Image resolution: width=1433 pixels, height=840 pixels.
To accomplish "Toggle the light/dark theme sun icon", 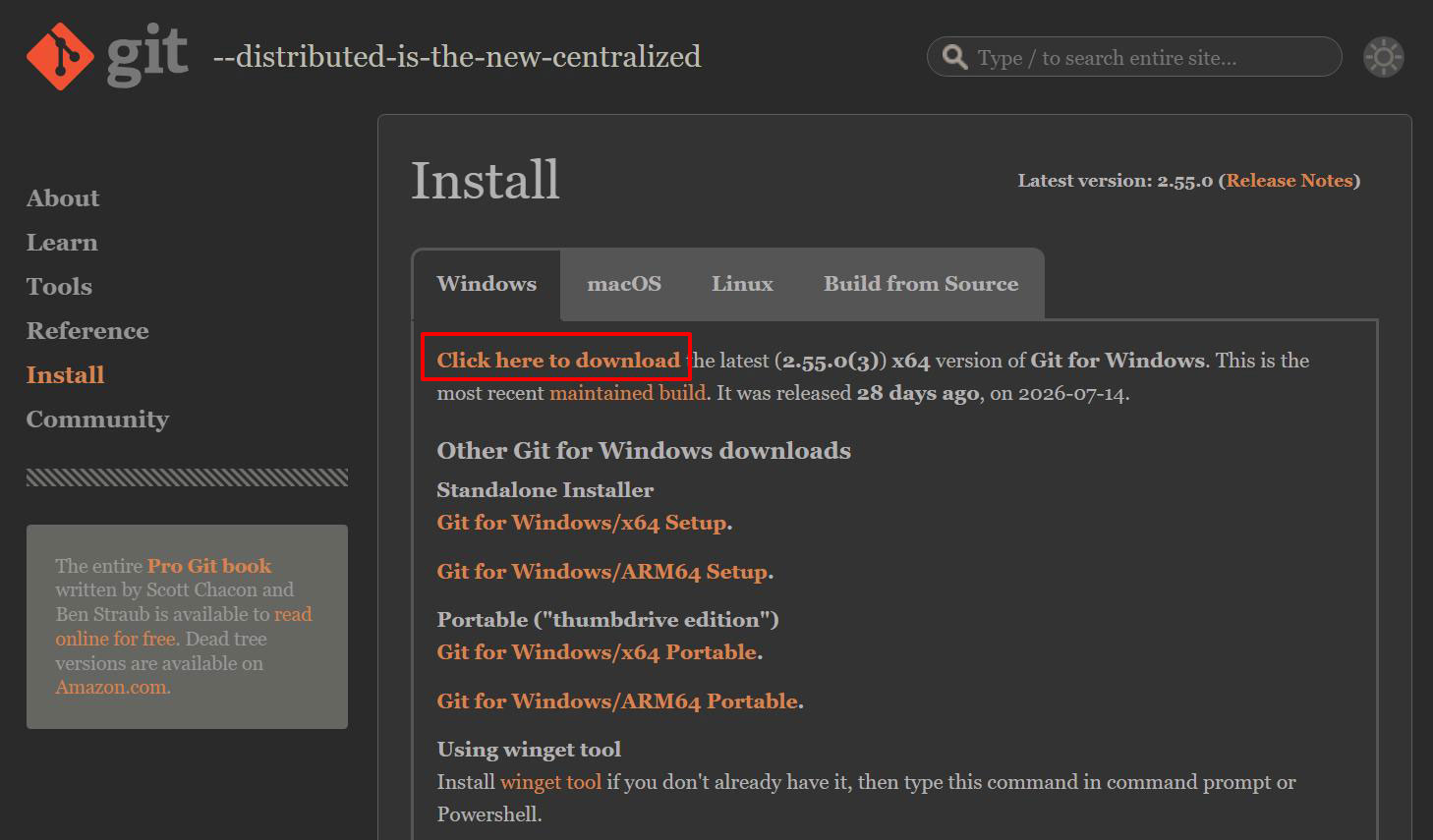I will pos(1383,57).
